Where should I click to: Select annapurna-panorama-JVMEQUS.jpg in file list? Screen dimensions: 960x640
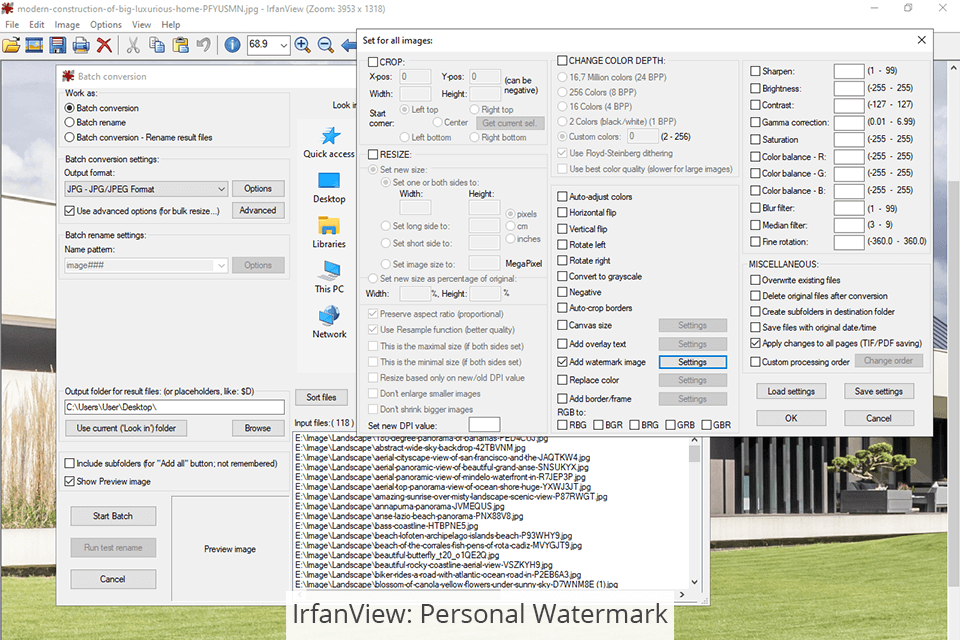pyautogui.click(x=400, y=506)
